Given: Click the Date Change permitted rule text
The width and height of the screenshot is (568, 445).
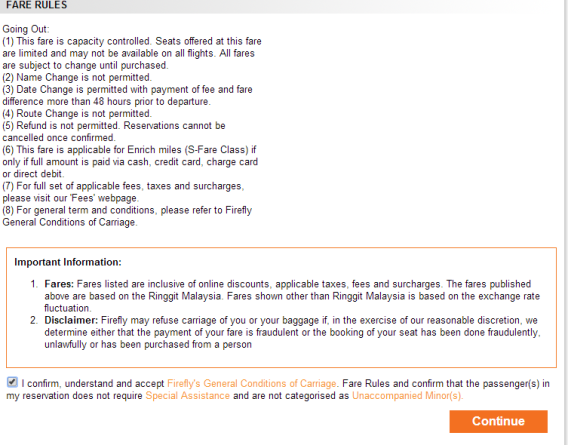Looking at the screenshot, I should 128,95.
